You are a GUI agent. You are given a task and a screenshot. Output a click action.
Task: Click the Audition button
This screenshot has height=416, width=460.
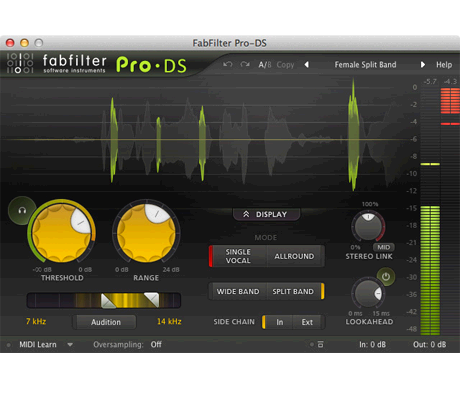point(106,322)
